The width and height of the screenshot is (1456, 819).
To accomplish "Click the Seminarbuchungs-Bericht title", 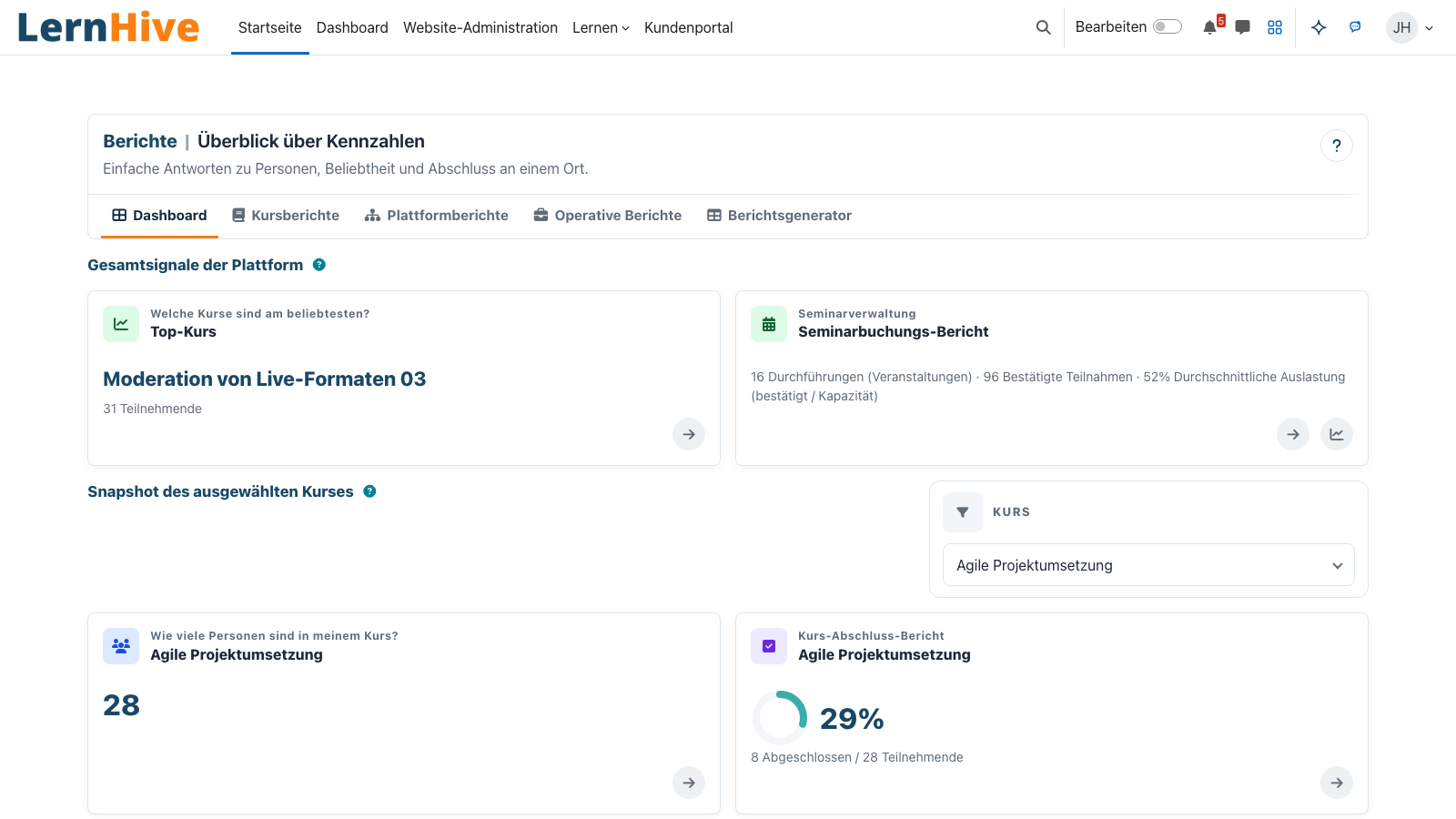I will pos(893,332).
